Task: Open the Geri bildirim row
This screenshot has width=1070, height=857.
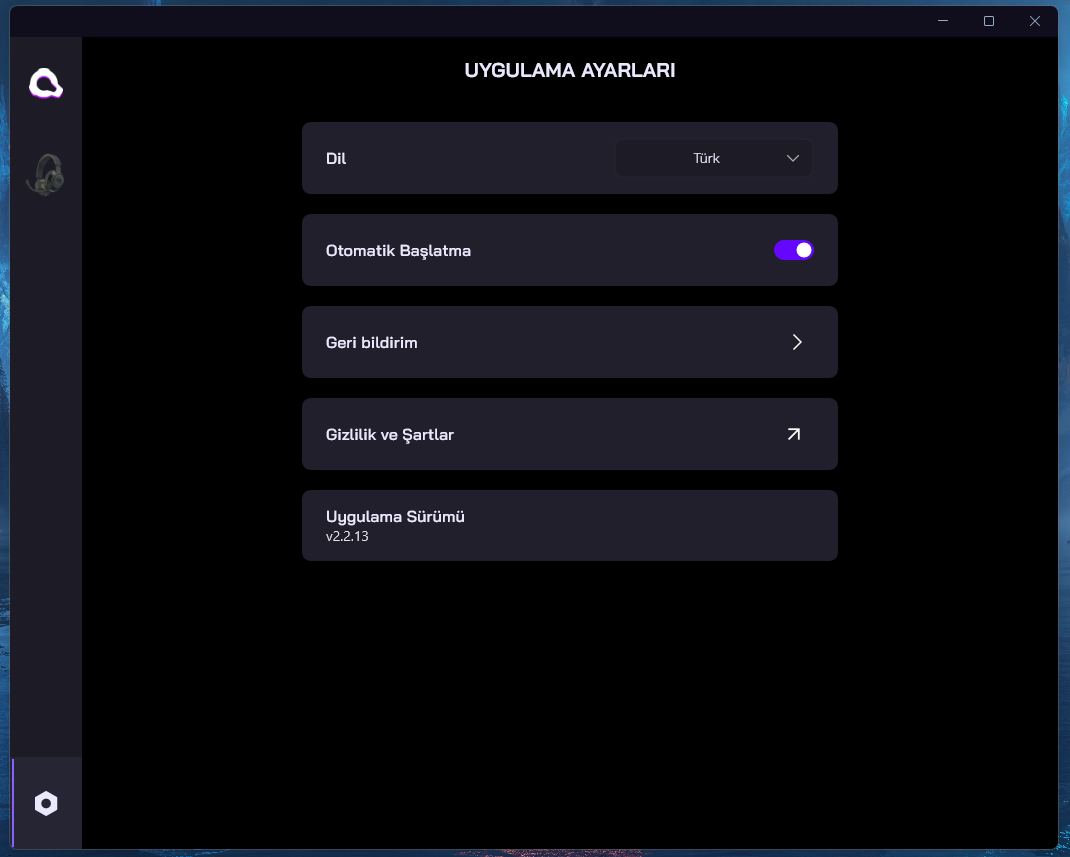Action: tap(569, 342)
